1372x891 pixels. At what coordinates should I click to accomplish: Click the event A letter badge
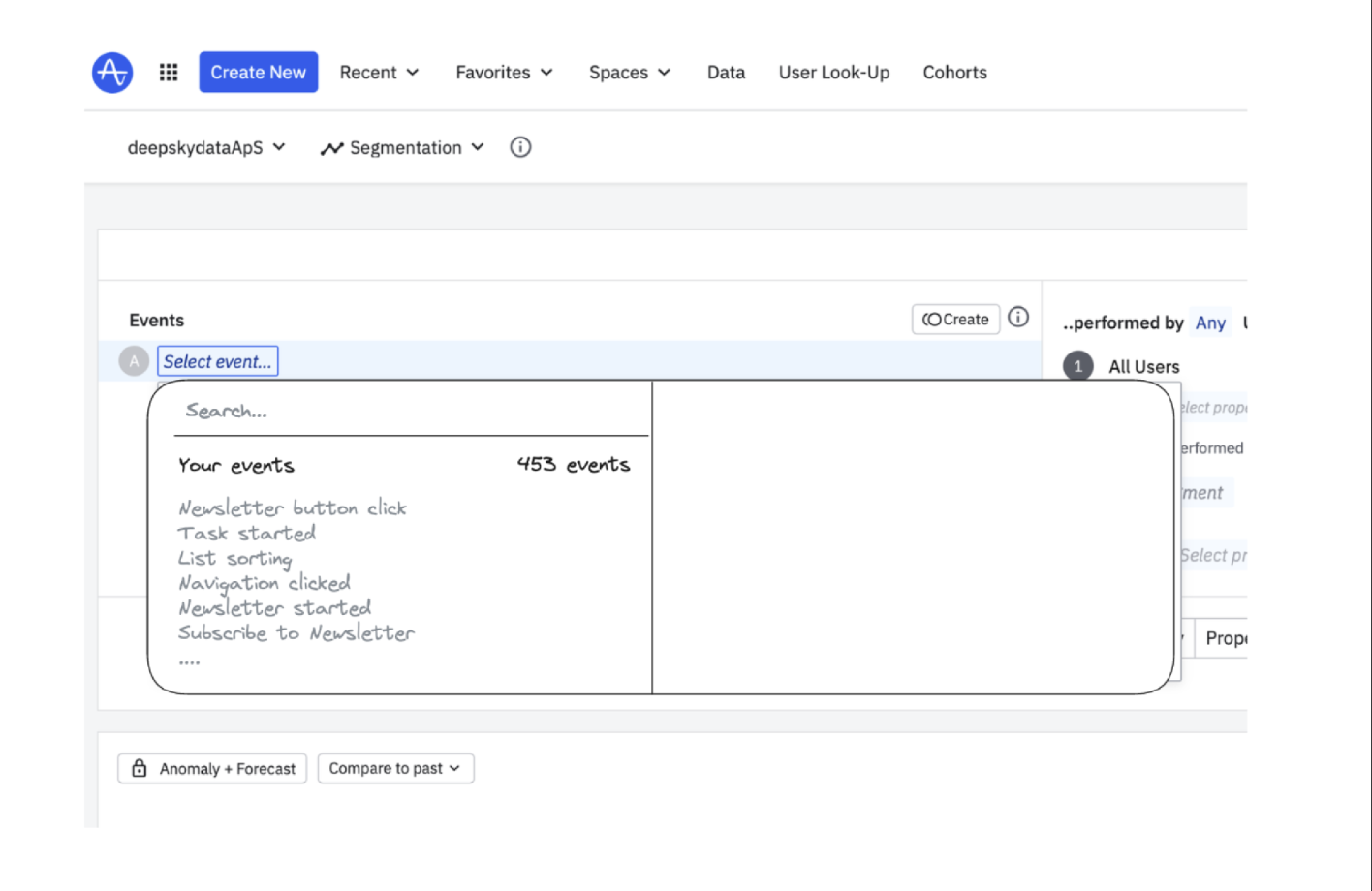click(134, 361)
